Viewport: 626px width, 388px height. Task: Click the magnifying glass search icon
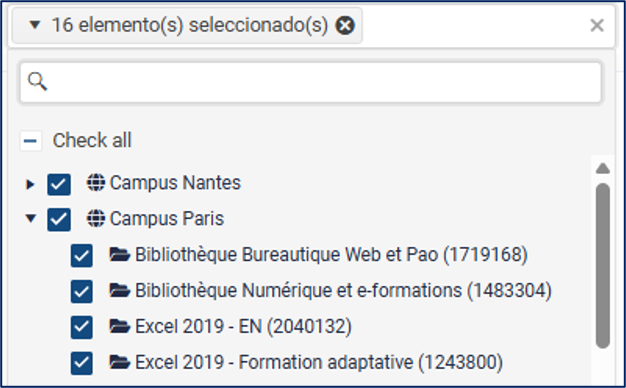pos(37,81)
